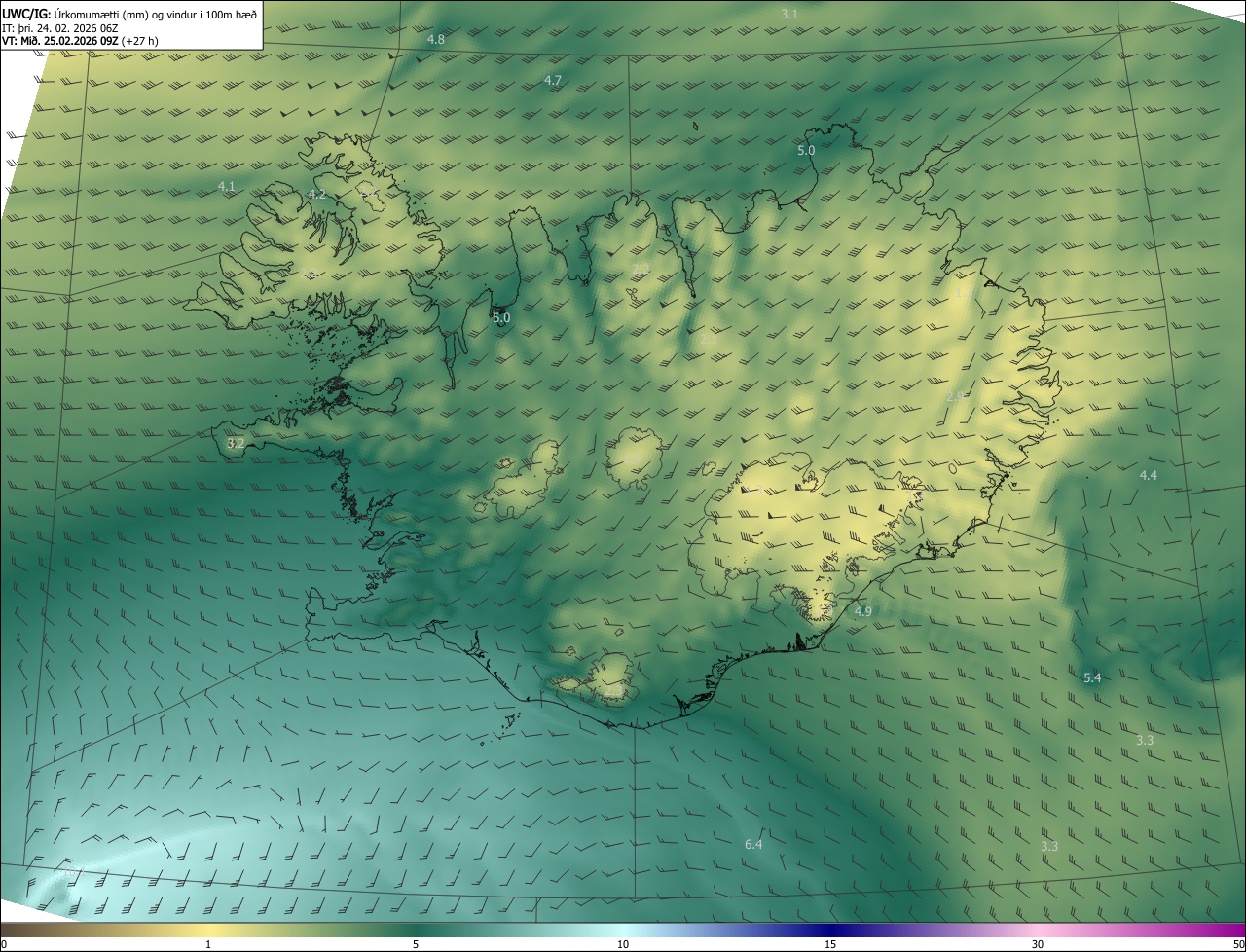Screen dimensions: 1246x952
Task: Click the 3.2 value label
Action: 236,443
